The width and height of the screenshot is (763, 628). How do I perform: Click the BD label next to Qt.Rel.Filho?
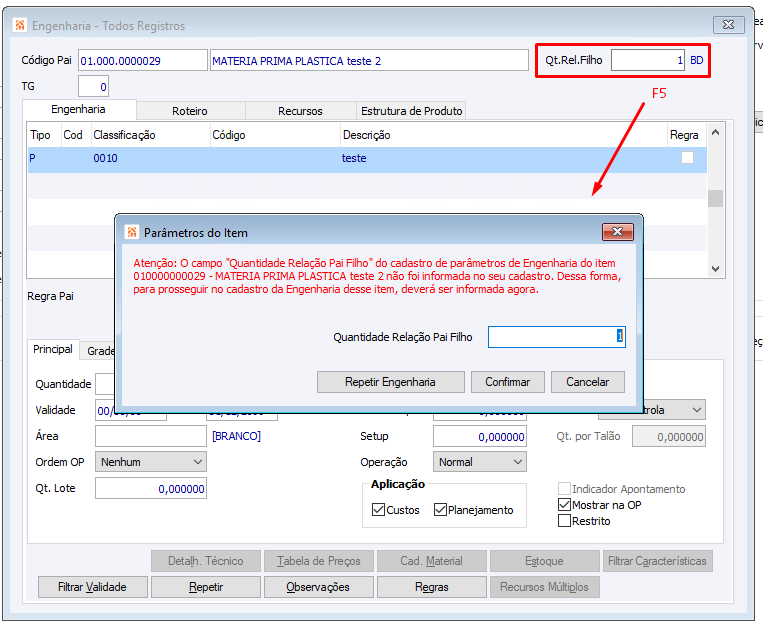(697, 60)
